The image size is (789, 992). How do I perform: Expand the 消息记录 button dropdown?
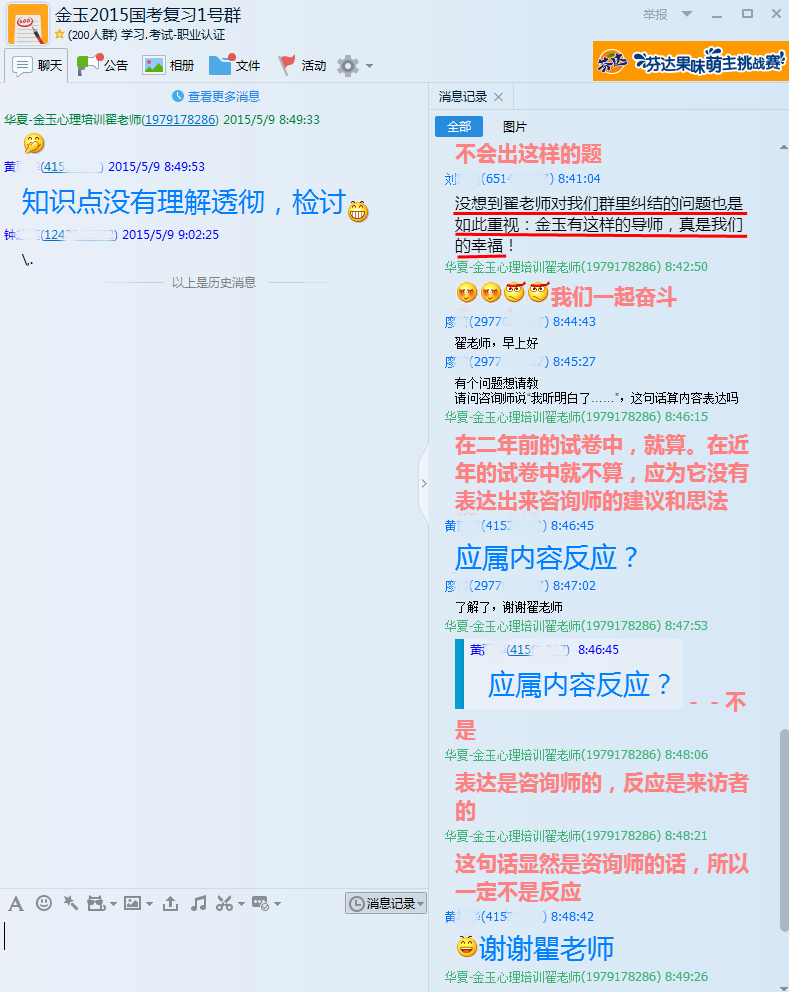[x=423, y=903]
